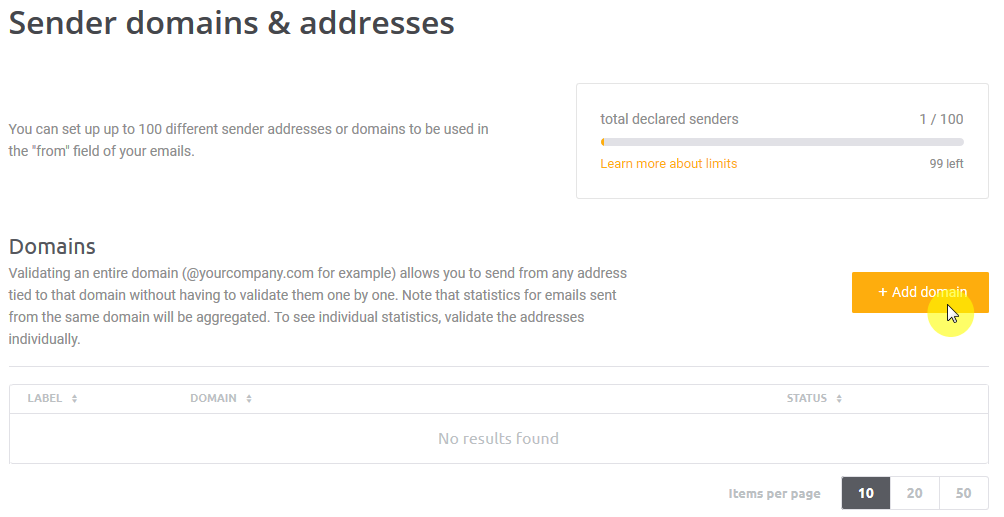Select 10 items per page
1004x517 pixels.
[x=866, y=493]
